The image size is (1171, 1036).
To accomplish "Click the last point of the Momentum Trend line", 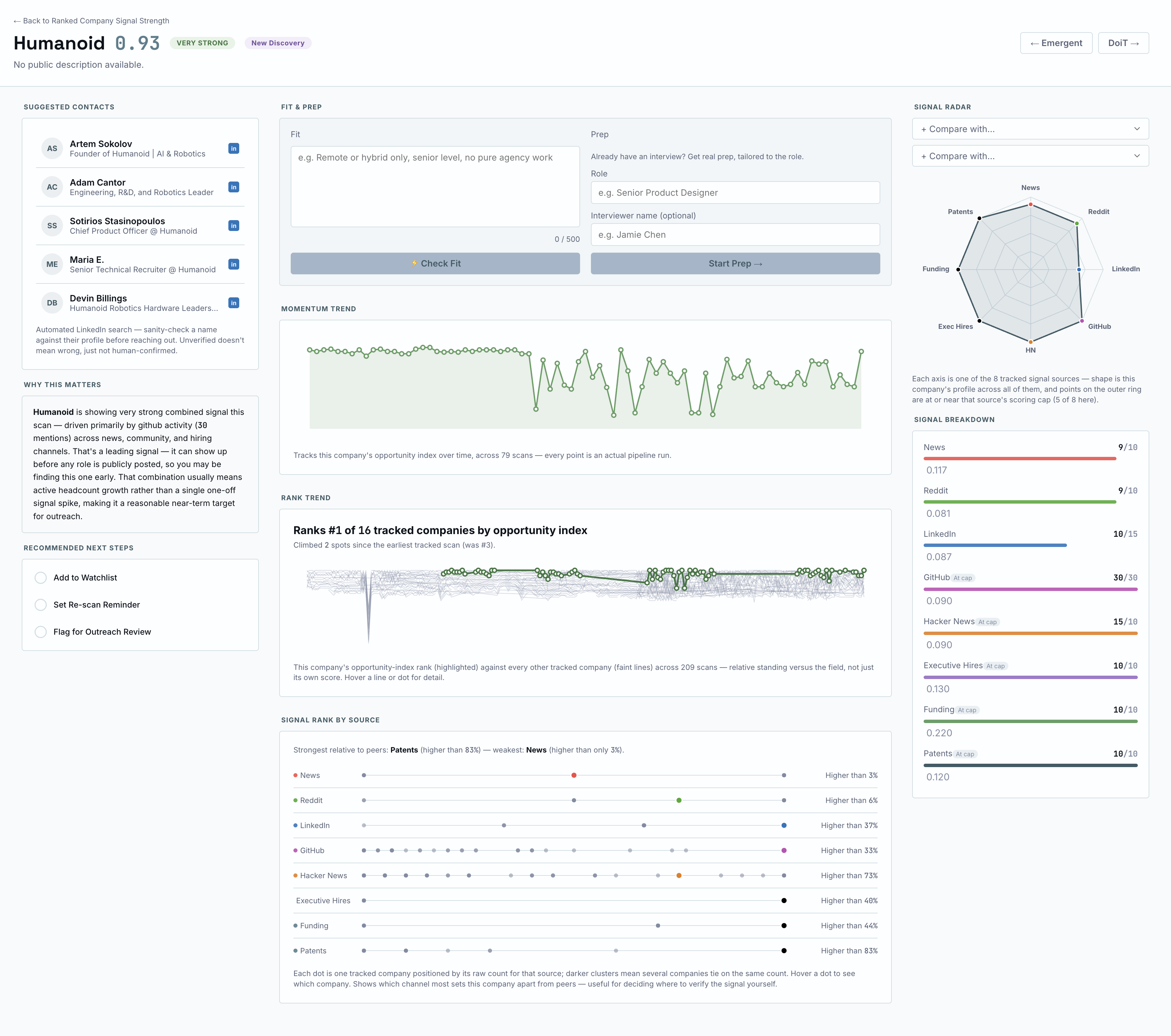I will 861,352.
